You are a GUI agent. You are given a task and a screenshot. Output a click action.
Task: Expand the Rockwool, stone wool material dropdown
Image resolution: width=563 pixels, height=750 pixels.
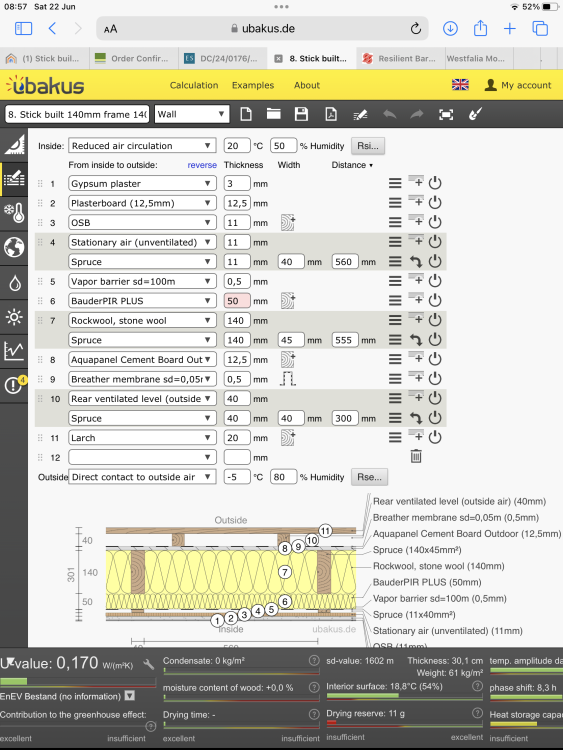[x=142, y=320]
